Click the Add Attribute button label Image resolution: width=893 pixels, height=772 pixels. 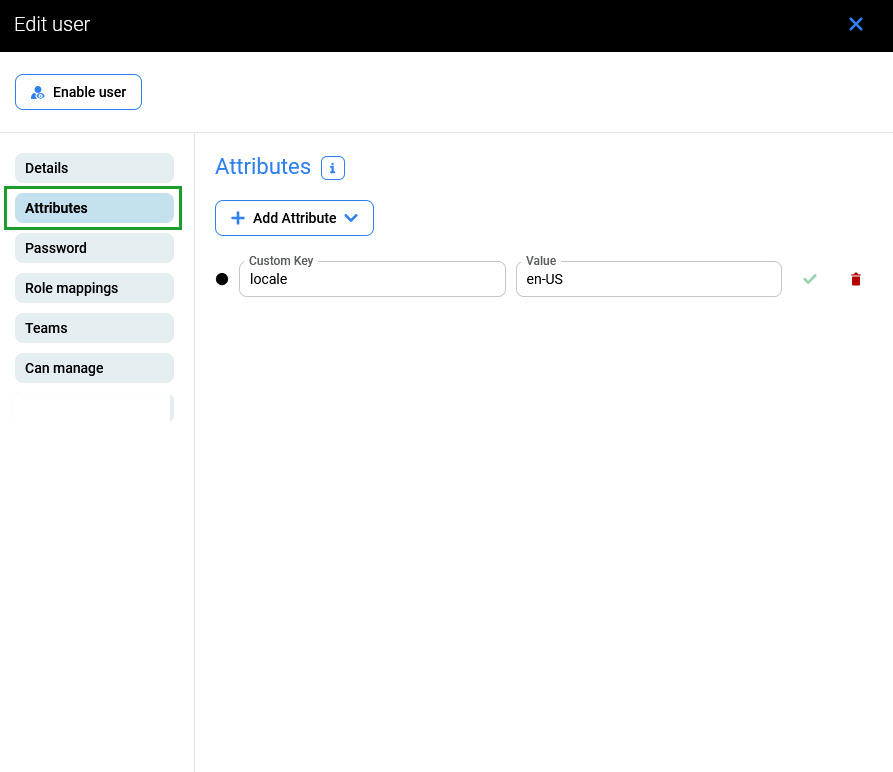tap(294, 218)
